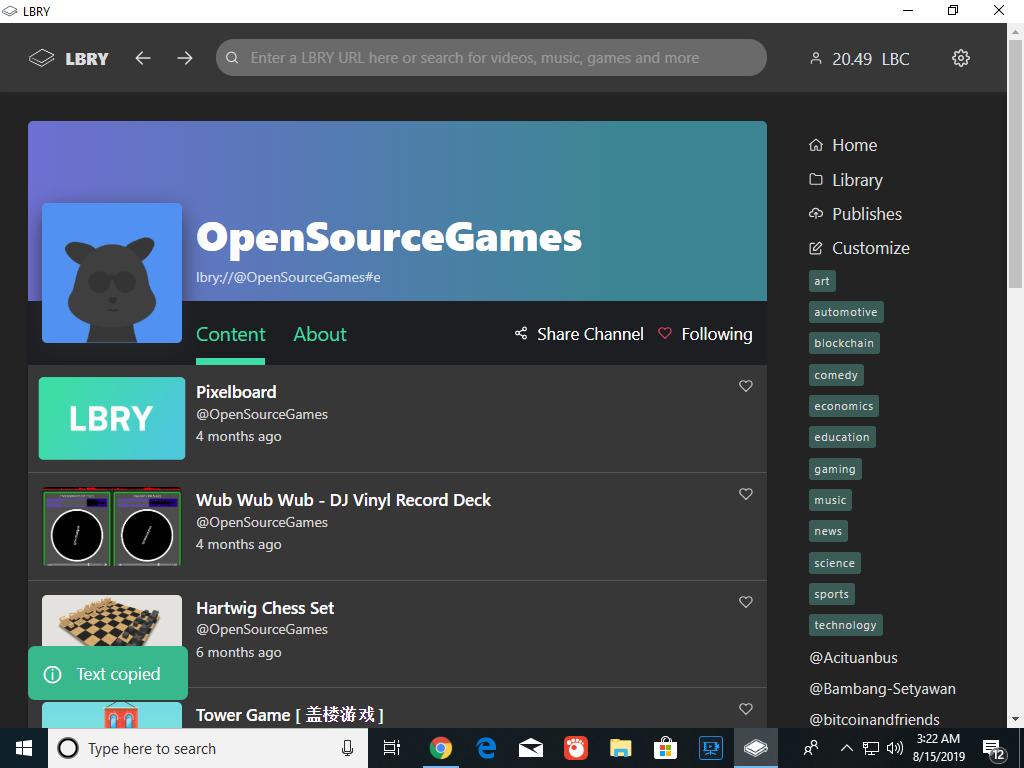The width and height of the screenshot is (1024, 768).
Task: Open the @Acituanbus channel
Action: coord(854,658)
